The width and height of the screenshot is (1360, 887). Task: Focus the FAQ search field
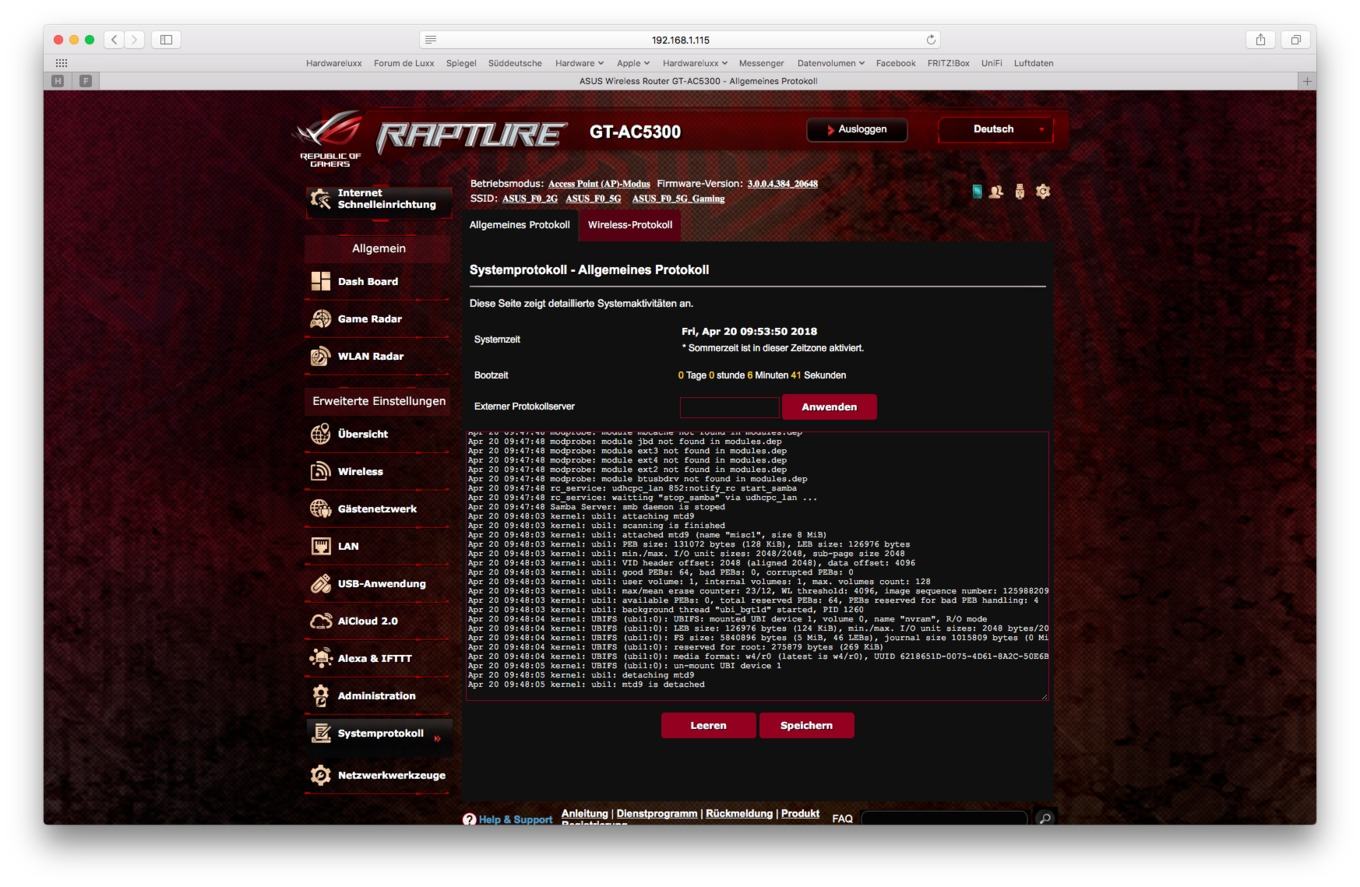click(944, 819)
